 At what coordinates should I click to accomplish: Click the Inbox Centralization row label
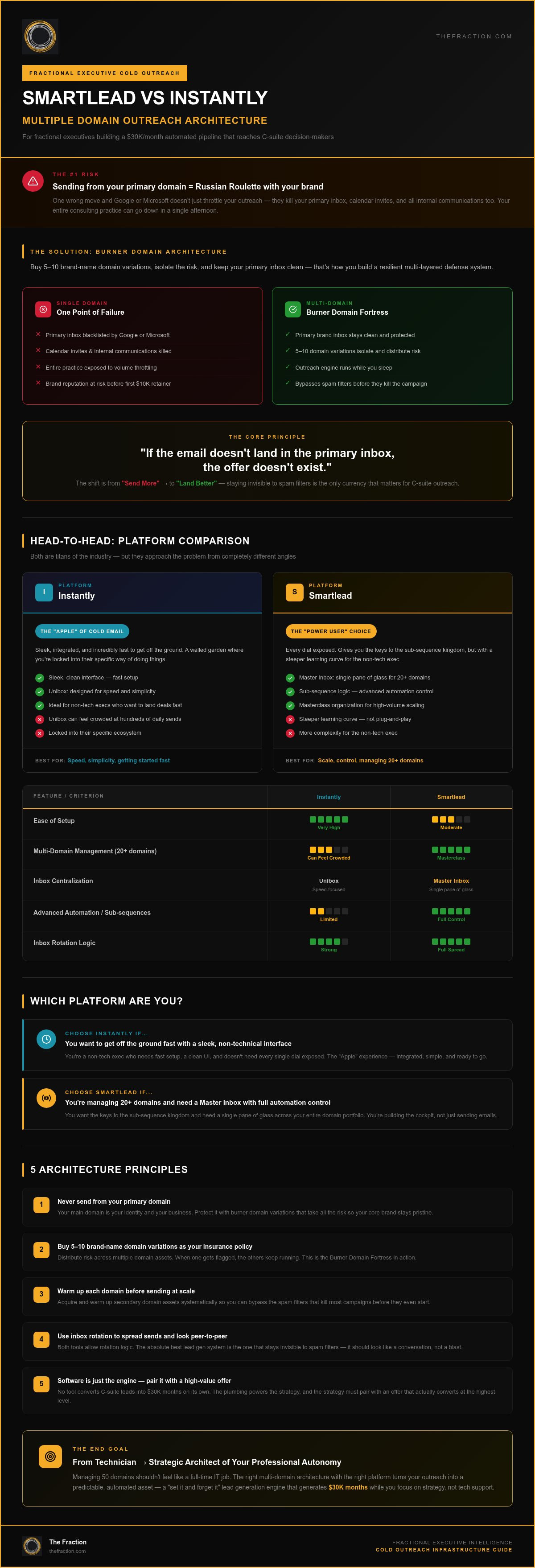pyautogui.click(x=63, y=881)
